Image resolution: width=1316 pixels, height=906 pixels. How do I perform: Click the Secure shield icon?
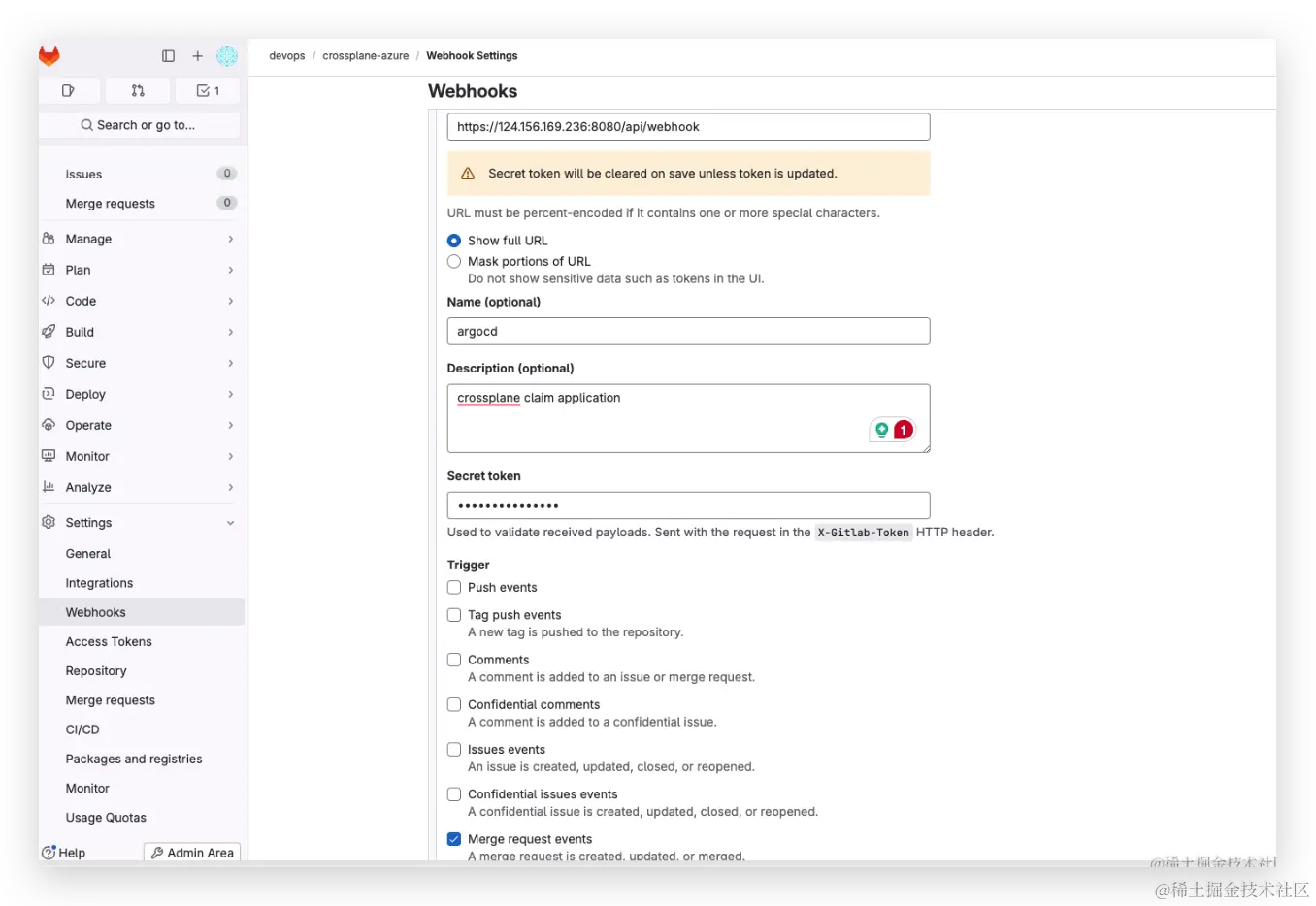[49, 363]
